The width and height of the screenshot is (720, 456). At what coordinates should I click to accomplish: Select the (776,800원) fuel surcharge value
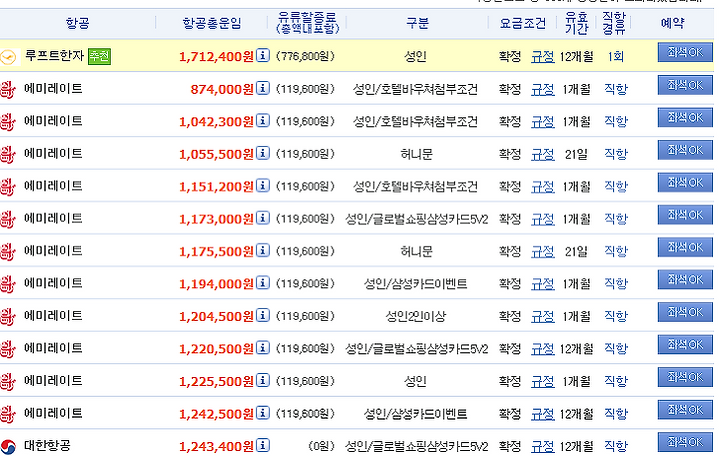(x=305, y=56)
